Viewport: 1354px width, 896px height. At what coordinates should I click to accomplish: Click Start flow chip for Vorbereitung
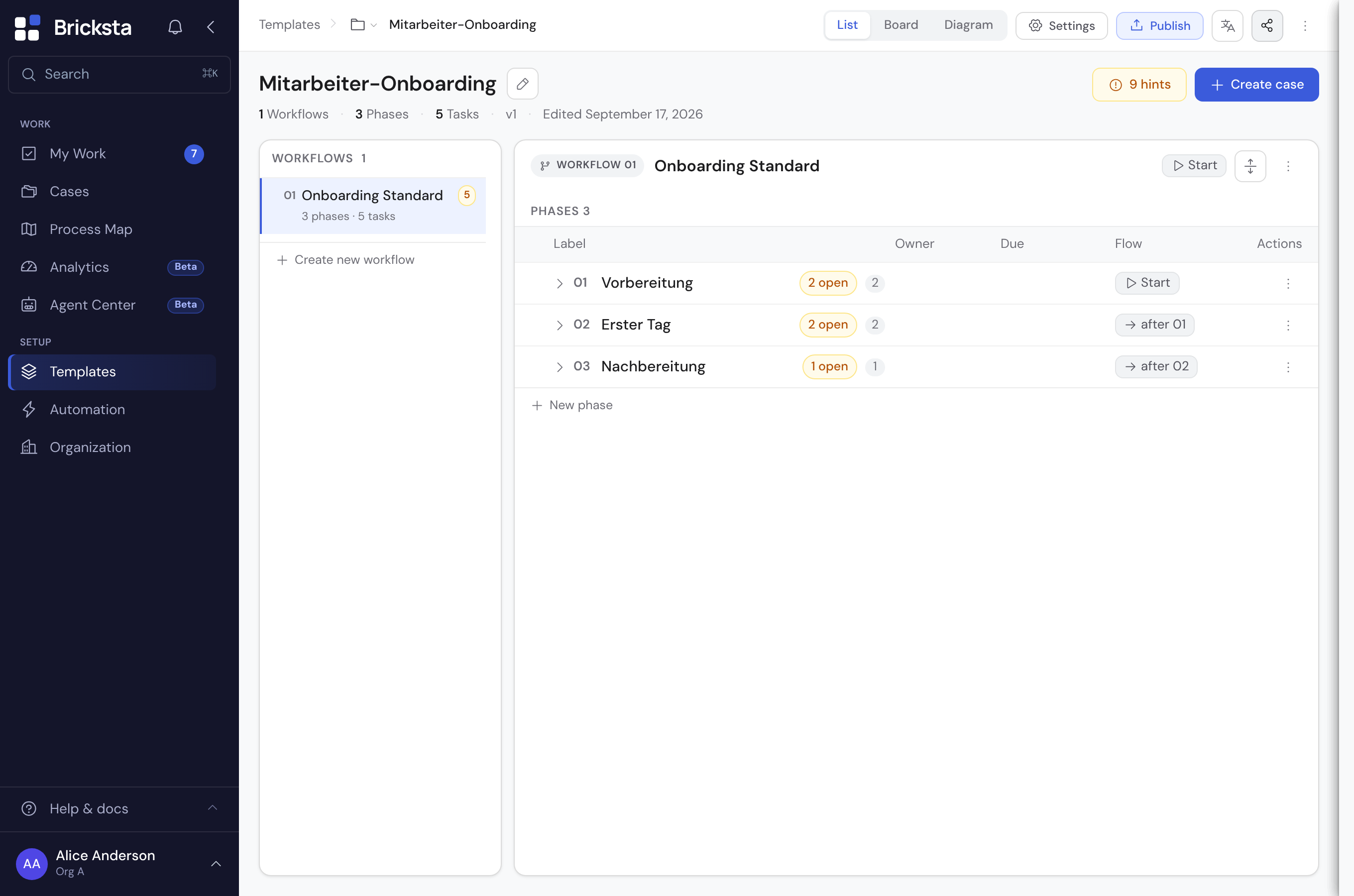pyautogui.click(x=1146, y=283)
